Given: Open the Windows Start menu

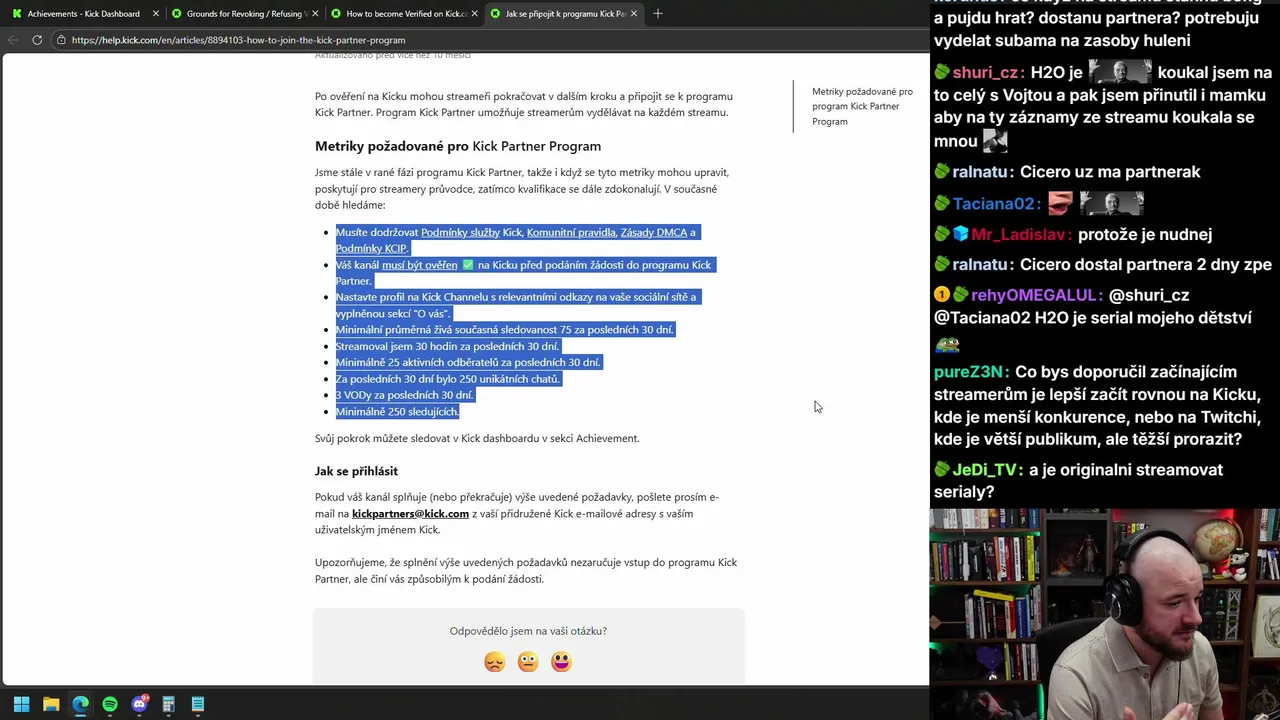Looking at the screenshot, I should (x=21, y=704).
